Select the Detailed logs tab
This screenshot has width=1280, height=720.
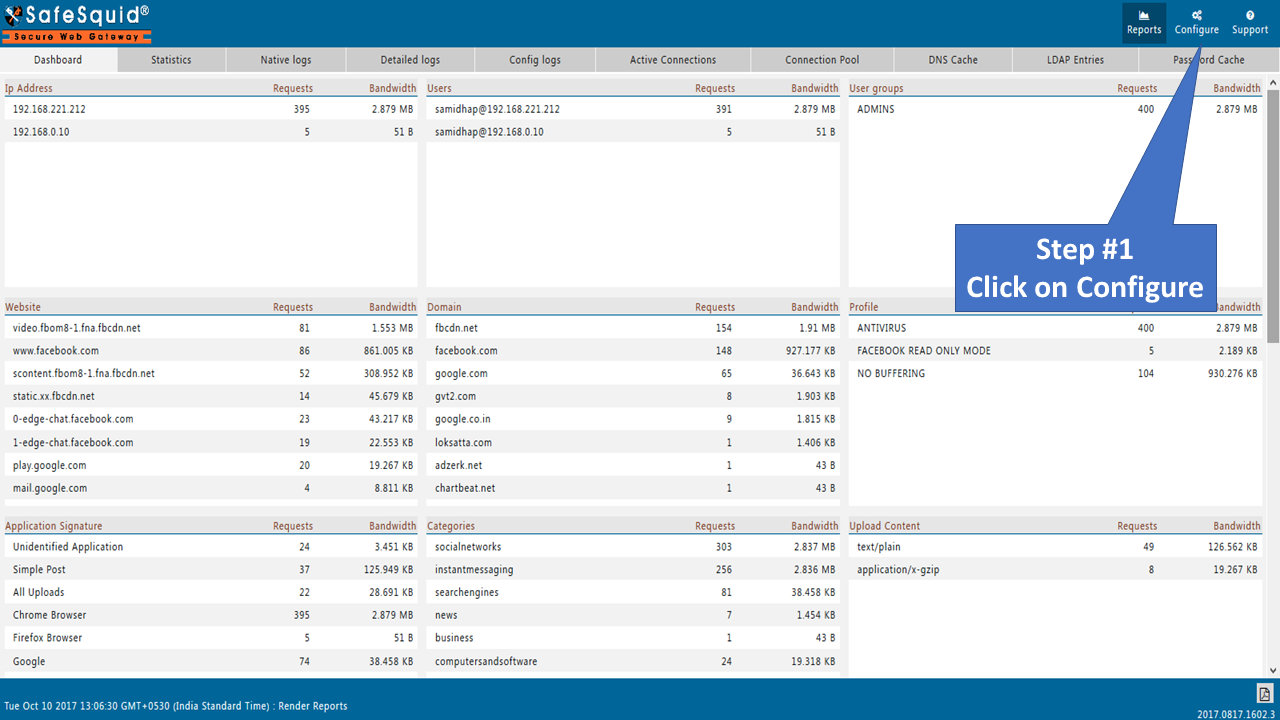pyautogui.click(x=410, y=60)
